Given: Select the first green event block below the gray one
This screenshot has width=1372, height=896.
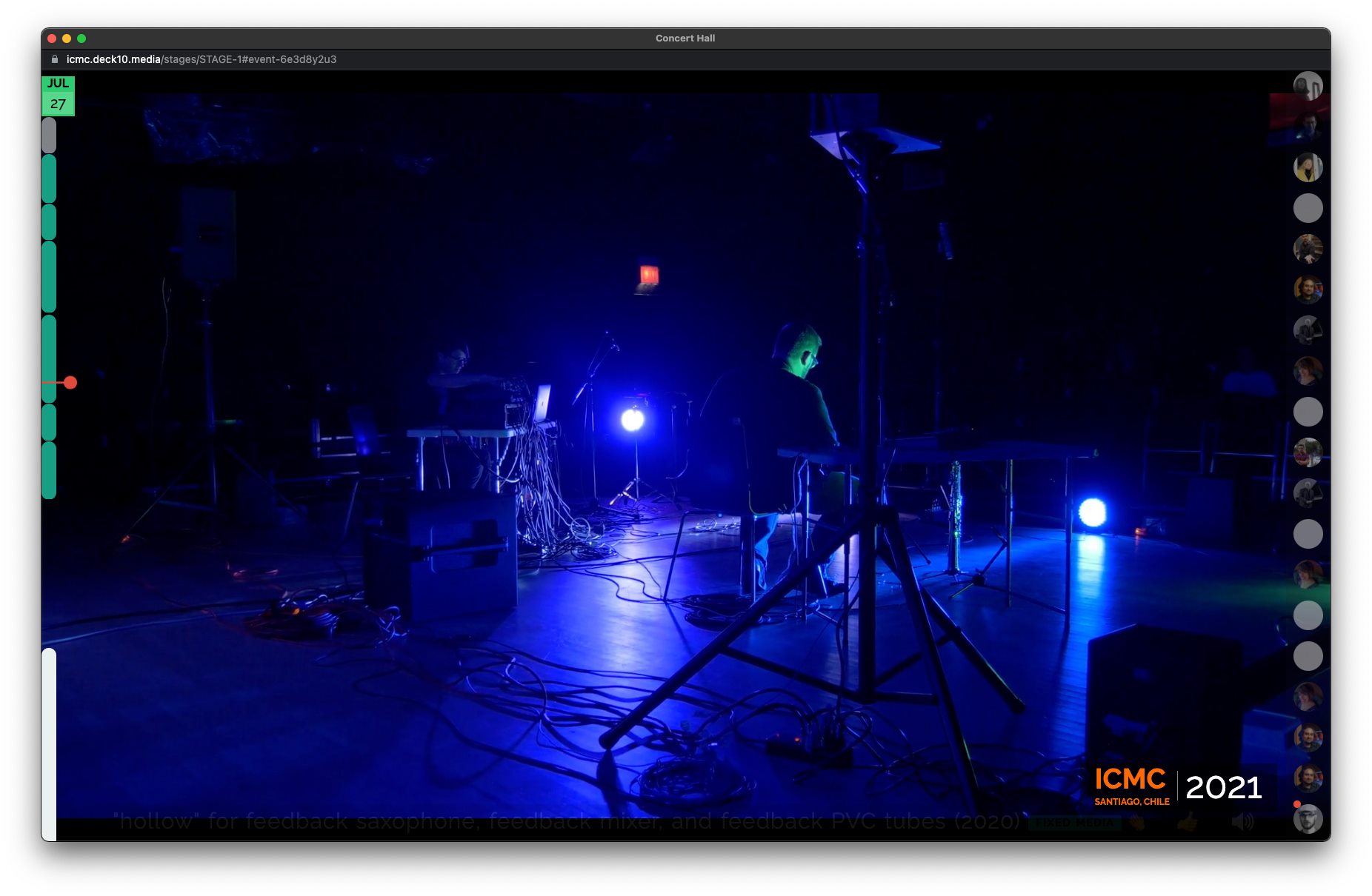Looking at the screenshot, I should tap(49, 178).
